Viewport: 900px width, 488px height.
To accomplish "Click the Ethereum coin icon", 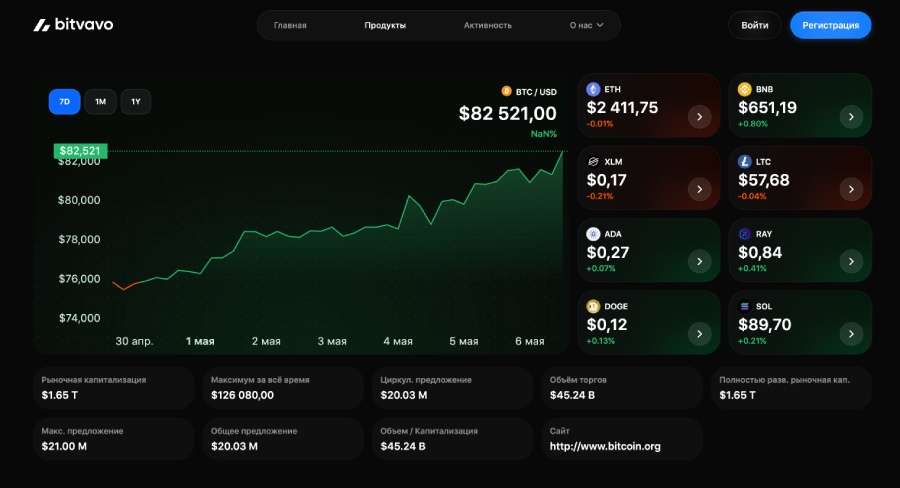I will tap(593, 89).
